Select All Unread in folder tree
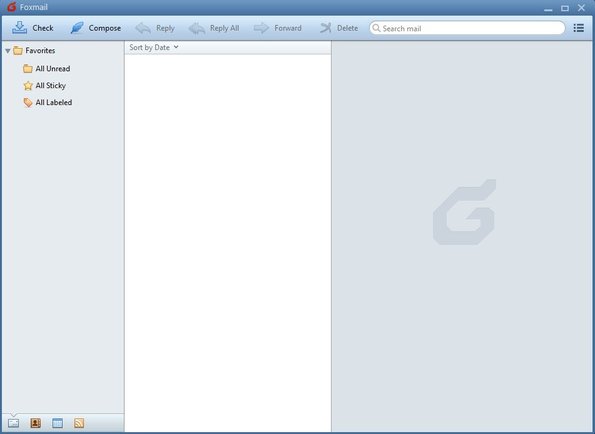 (53, 69)
